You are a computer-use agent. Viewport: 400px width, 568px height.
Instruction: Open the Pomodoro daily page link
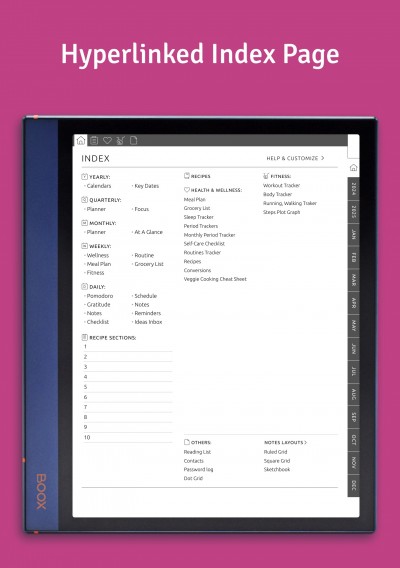pyautogui.click(x=100, y=296)
